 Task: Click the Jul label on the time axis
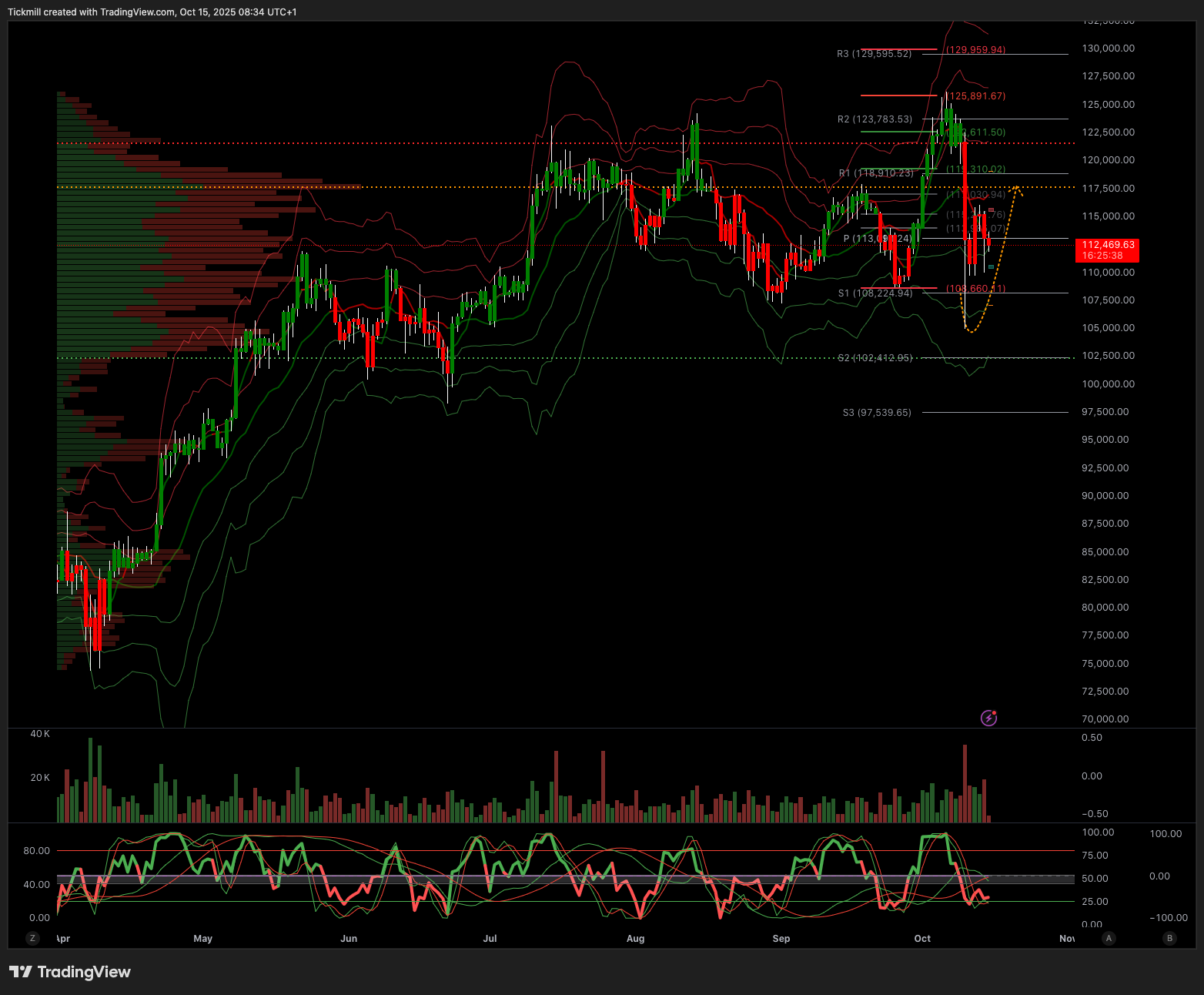[490, 938]
